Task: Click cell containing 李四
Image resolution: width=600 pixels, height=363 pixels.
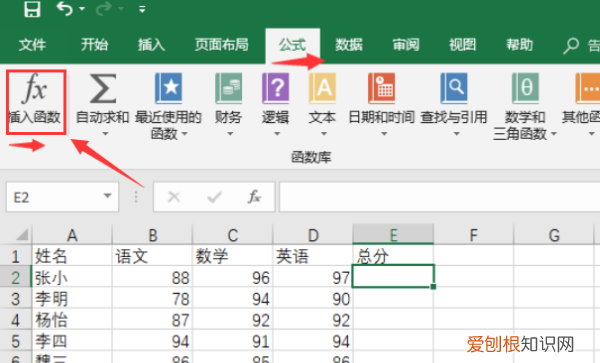Action: click(72, 341)
